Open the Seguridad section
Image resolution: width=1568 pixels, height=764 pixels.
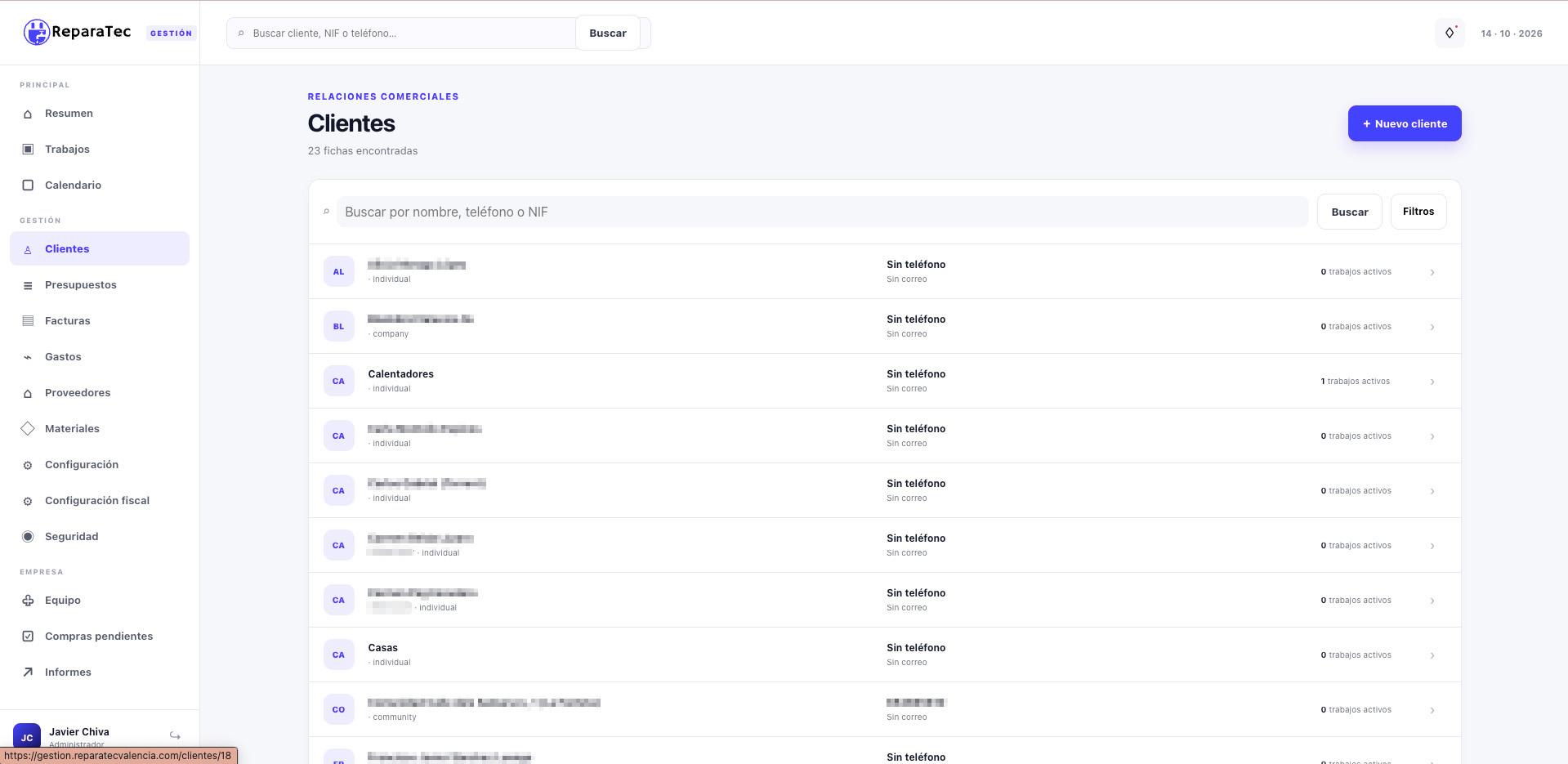(100, 536)
